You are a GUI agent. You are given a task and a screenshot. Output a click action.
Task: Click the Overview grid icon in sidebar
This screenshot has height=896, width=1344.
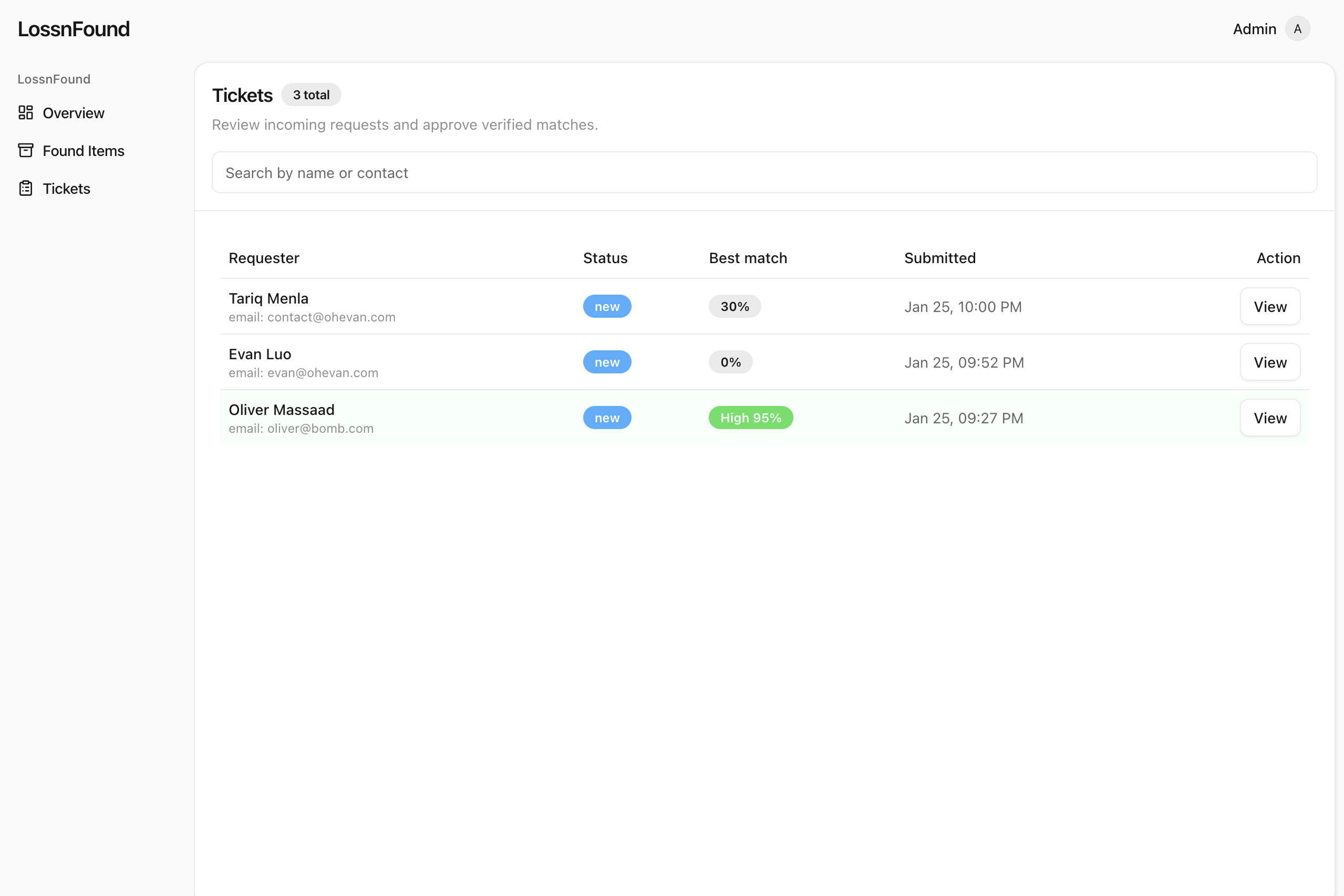point(26,112)
